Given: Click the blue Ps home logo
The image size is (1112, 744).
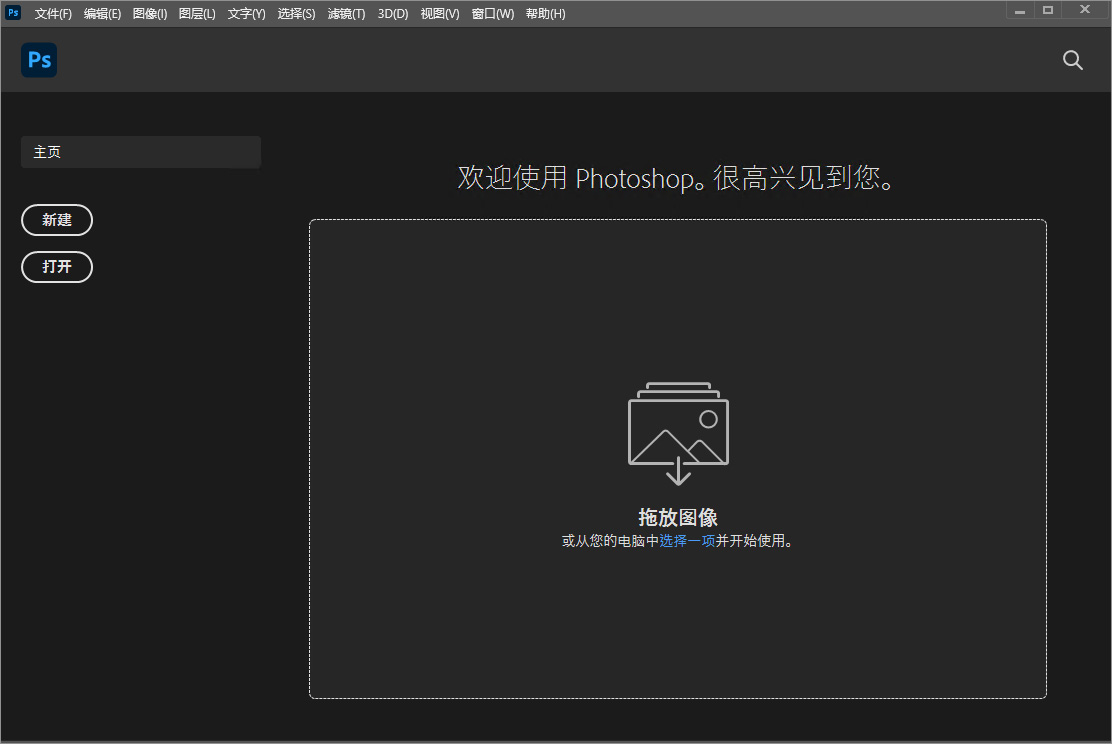Looking at the screenshot, I should (39, 60).
